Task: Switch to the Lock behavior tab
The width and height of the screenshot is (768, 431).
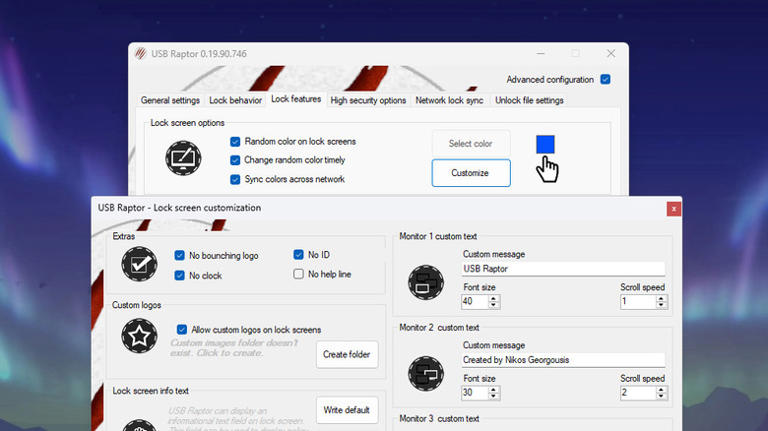Action: (x=235, y=100)
